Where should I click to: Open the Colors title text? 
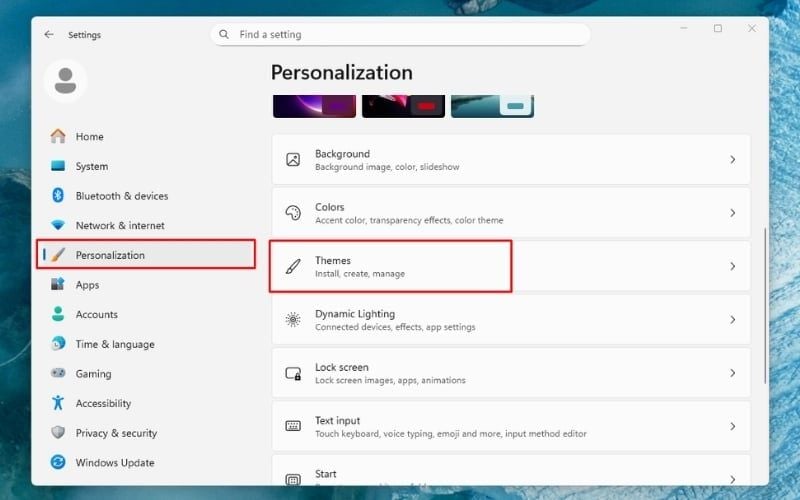(x=330, y=207)
